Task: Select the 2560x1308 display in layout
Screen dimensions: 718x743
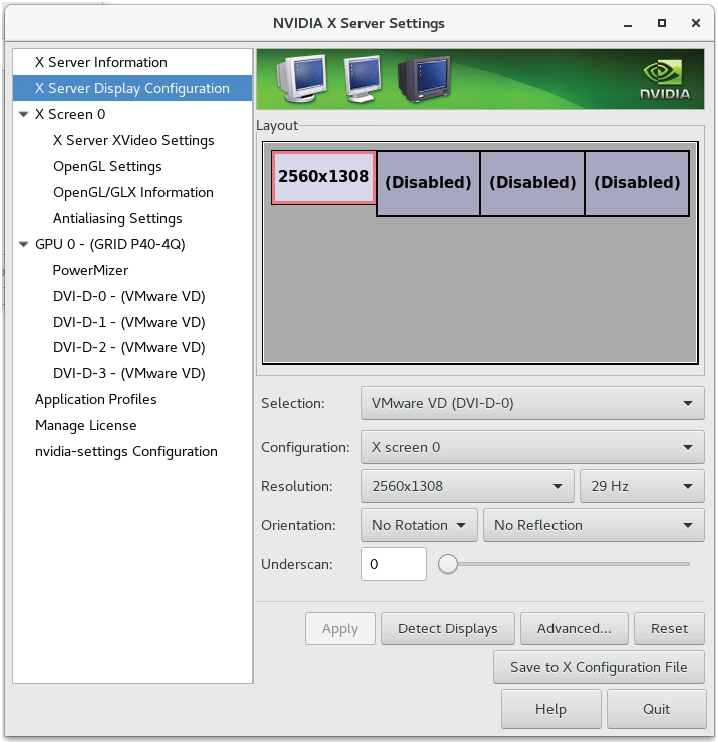Action: pos(324,178)
